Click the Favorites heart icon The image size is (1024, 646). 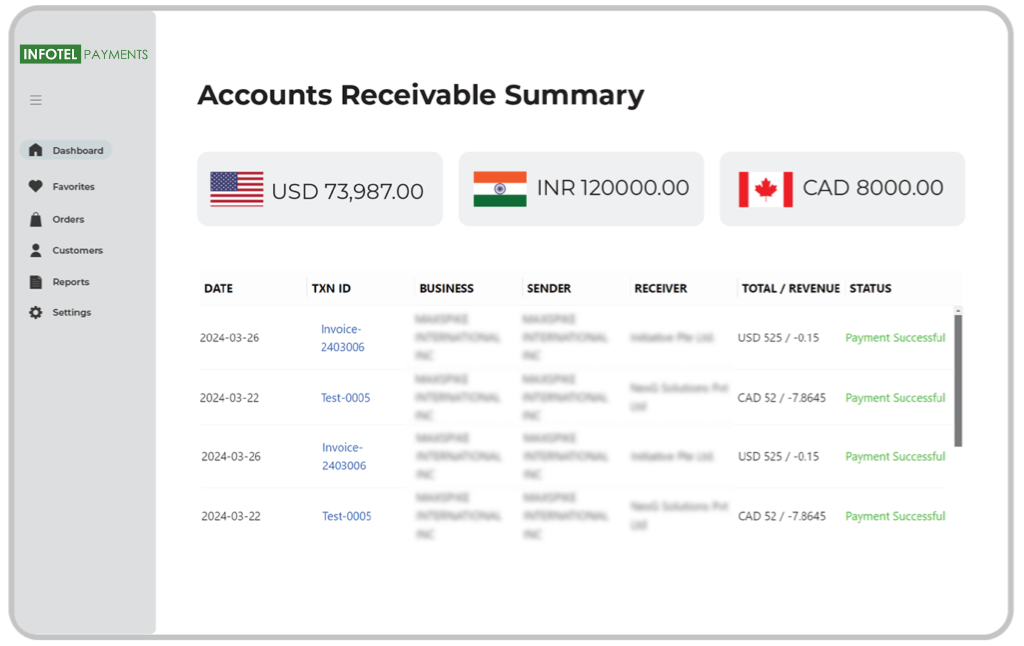pos(36,186)
